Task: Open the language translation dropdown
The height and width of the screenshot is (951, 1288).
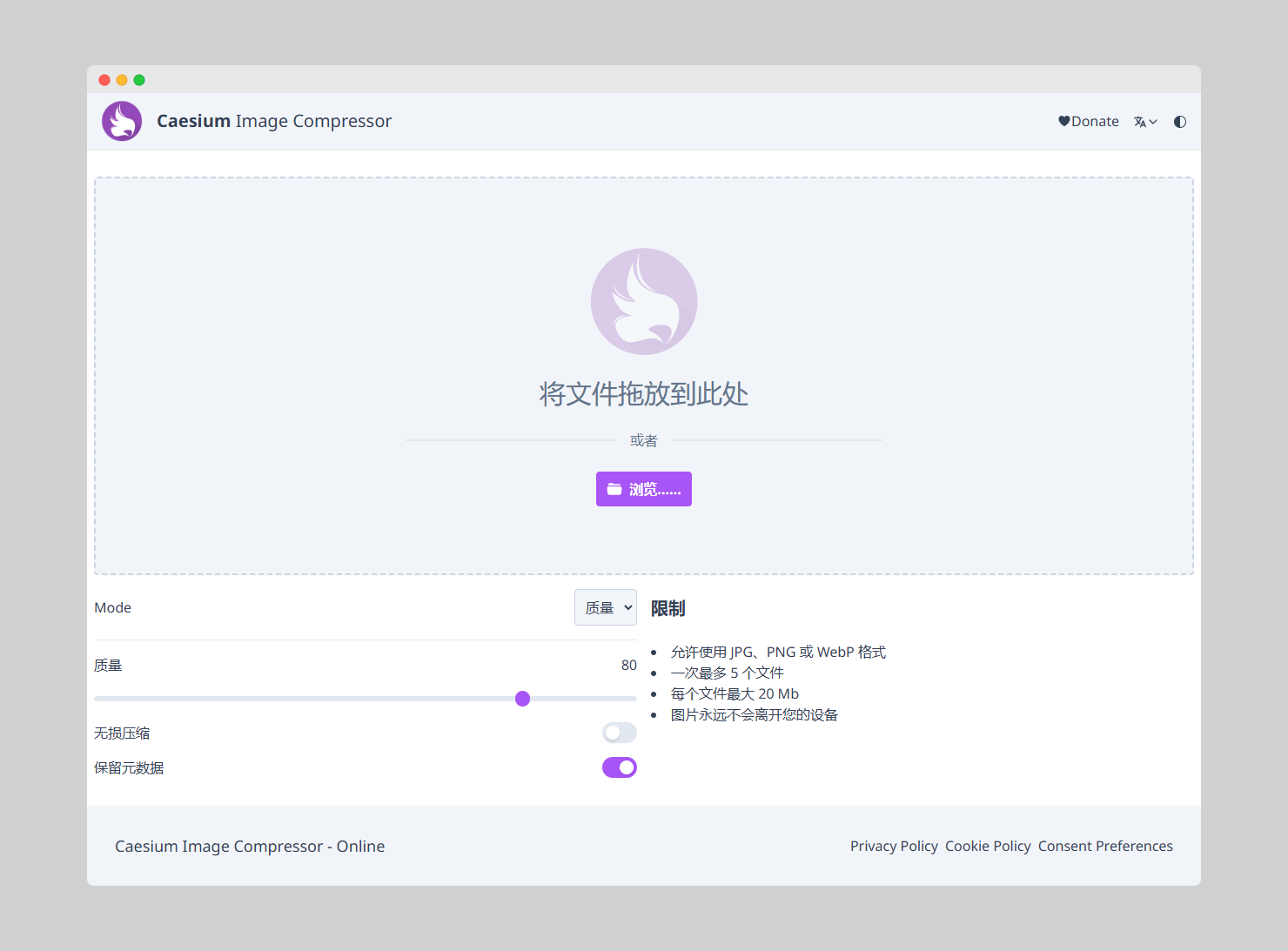Action: (1144, 122)
